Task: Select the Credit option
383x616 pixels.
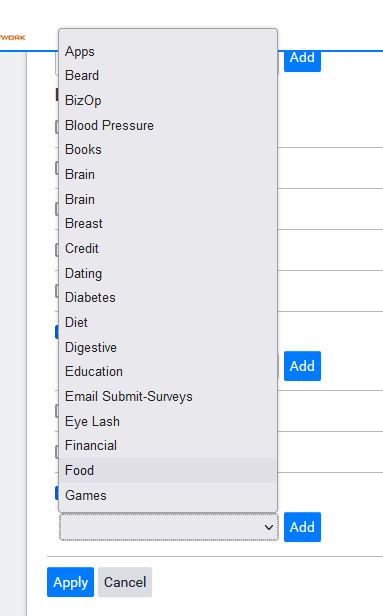Action: [168, 248]
